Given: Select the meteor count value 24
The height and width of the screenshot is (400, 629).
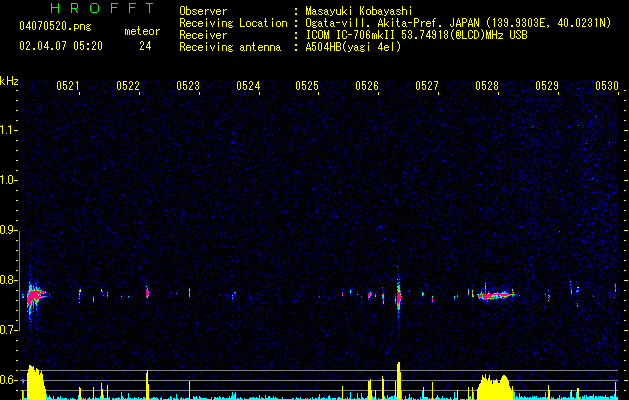Looking at the screenshot, I should click(145, 46).
